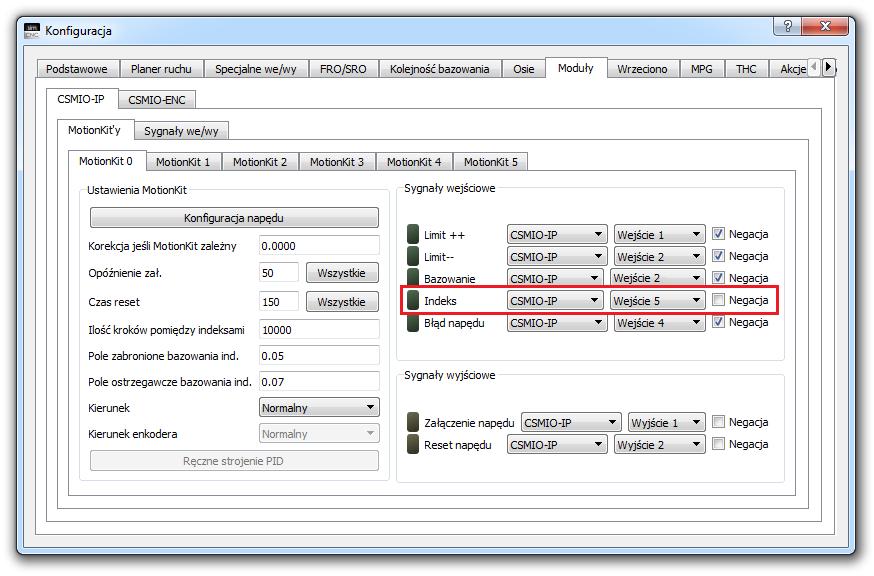Select the MotionKit 1 tab
This screenshot has height=576, width=874.
click(183, 162)
